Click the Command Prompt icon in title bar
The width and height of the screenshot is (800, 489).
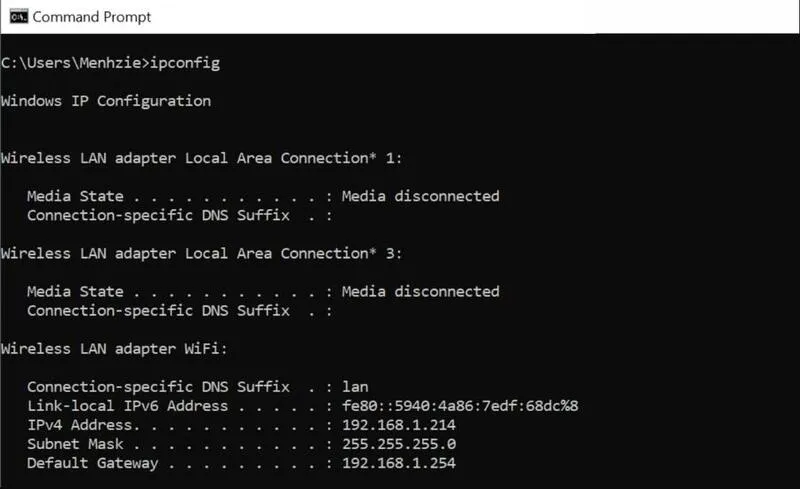pyautogui.click(x=18, y=16)
